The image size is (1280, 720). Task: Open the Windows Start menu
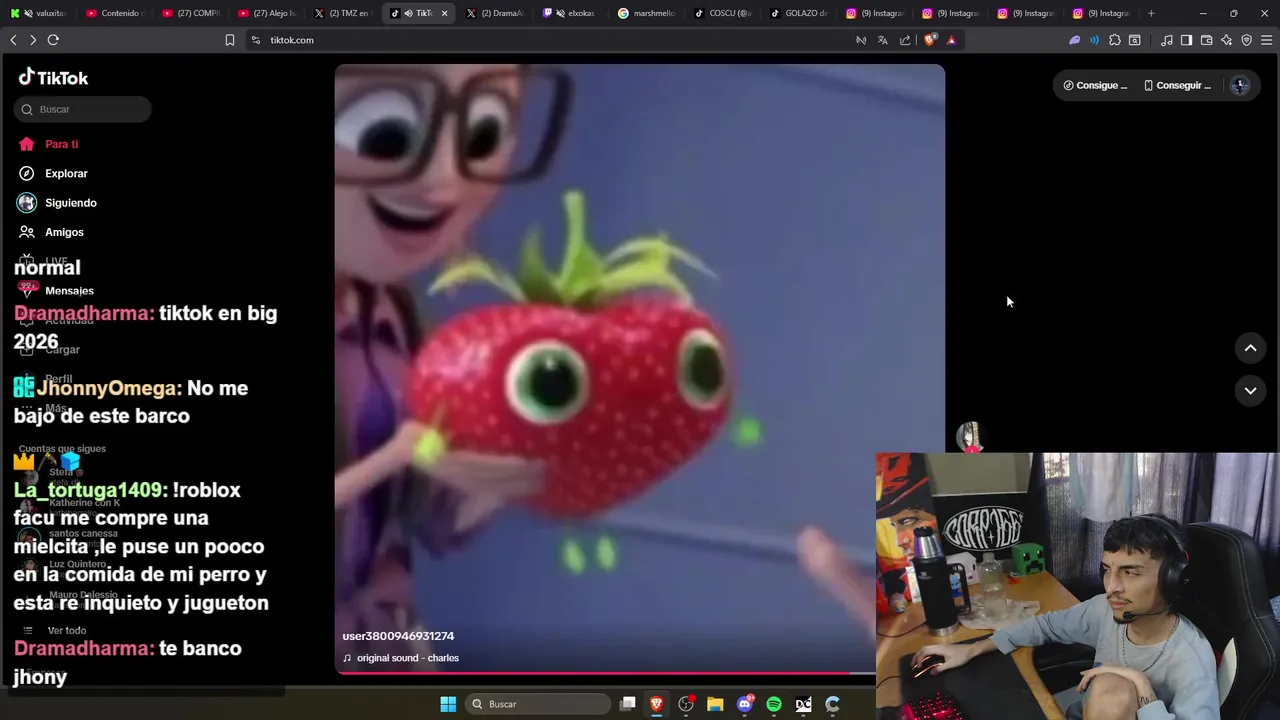pyautogui.click(x=448, y=704)
